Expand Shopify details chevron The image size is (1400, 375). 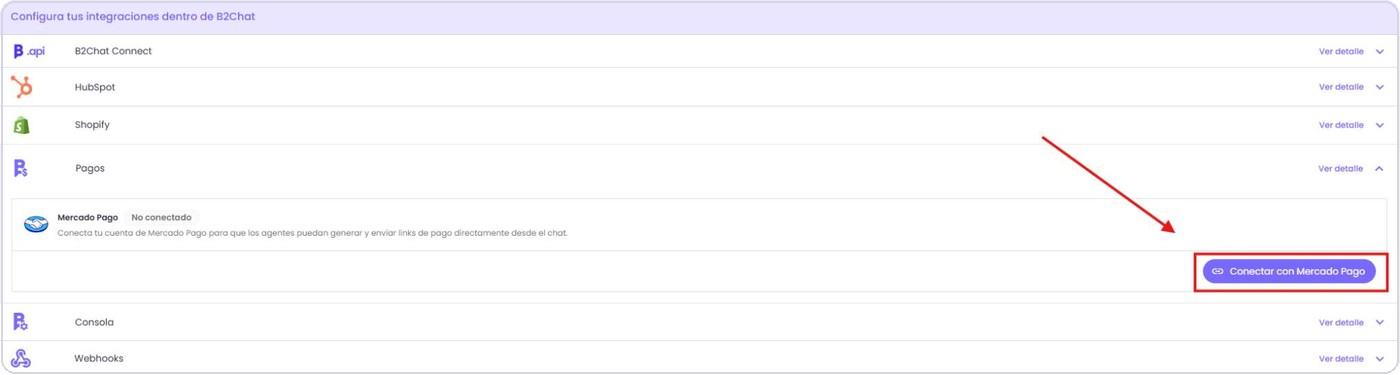point(1379,125)
